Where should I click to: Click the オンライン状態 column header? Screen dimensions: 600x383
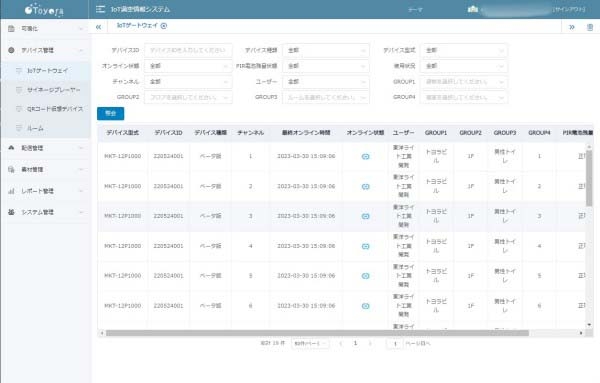point(365,133)
